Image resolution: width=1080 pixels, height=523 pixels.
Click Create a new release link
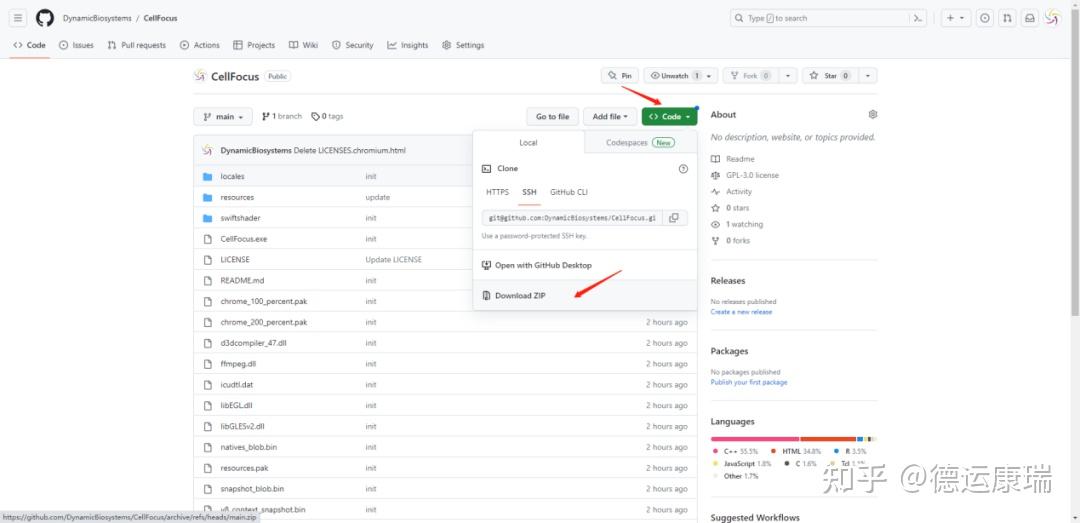[x=741, y=312]
